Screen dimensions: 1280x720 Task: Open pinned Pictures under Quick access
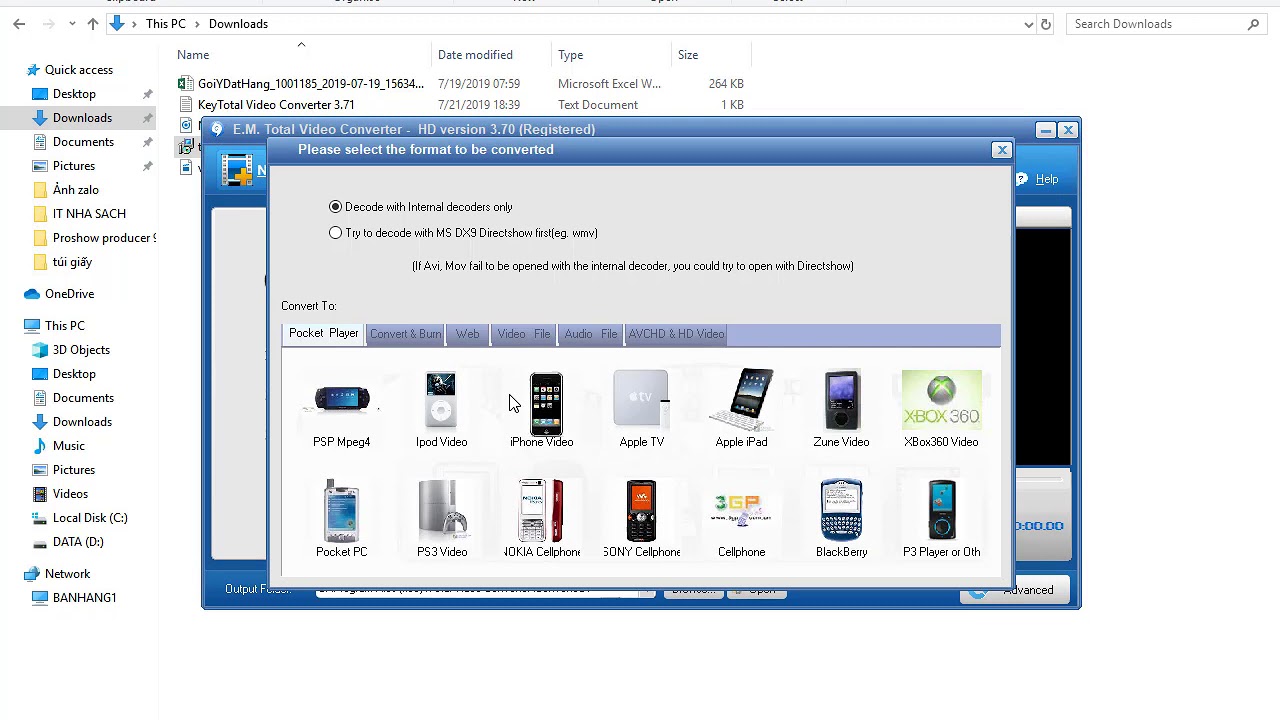click(x=74, y=166)
